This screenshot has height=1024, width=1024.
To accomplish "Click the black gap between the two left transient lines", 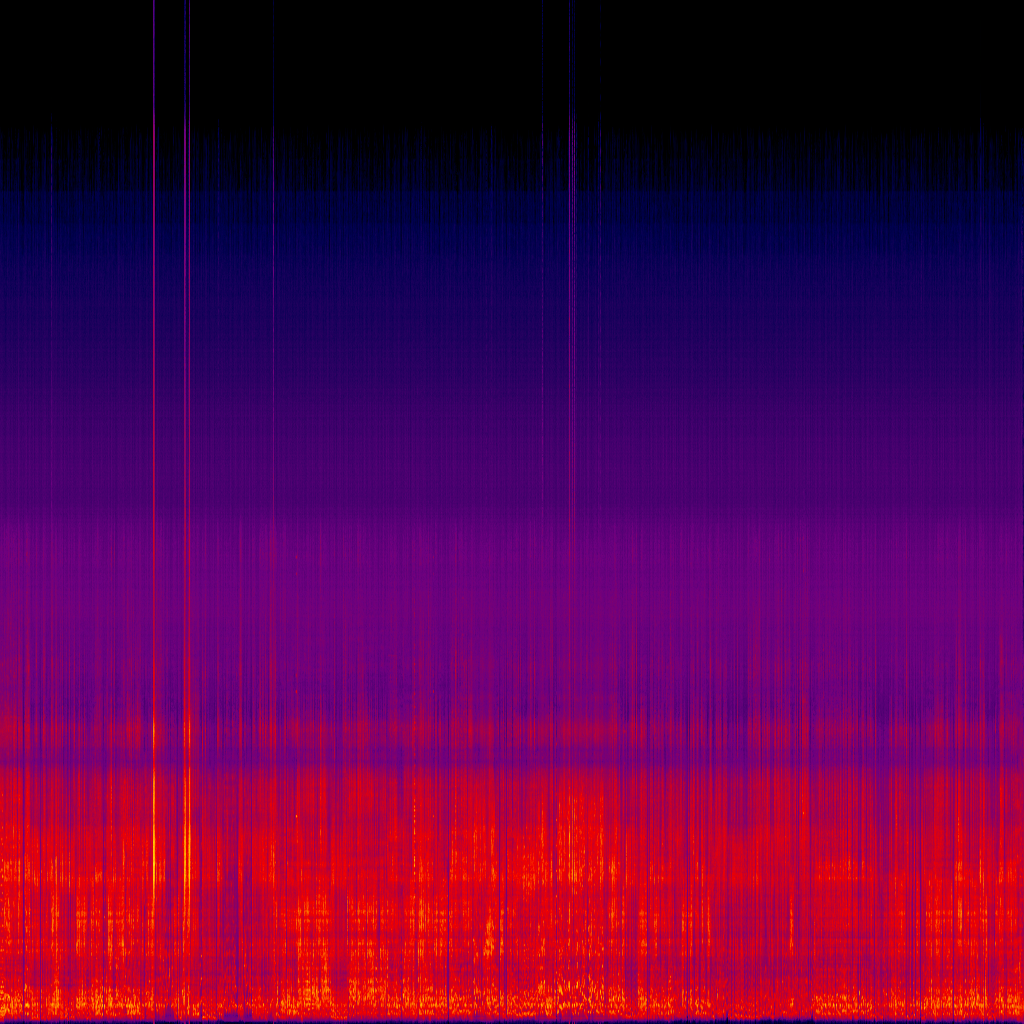I will coord(170,60).
